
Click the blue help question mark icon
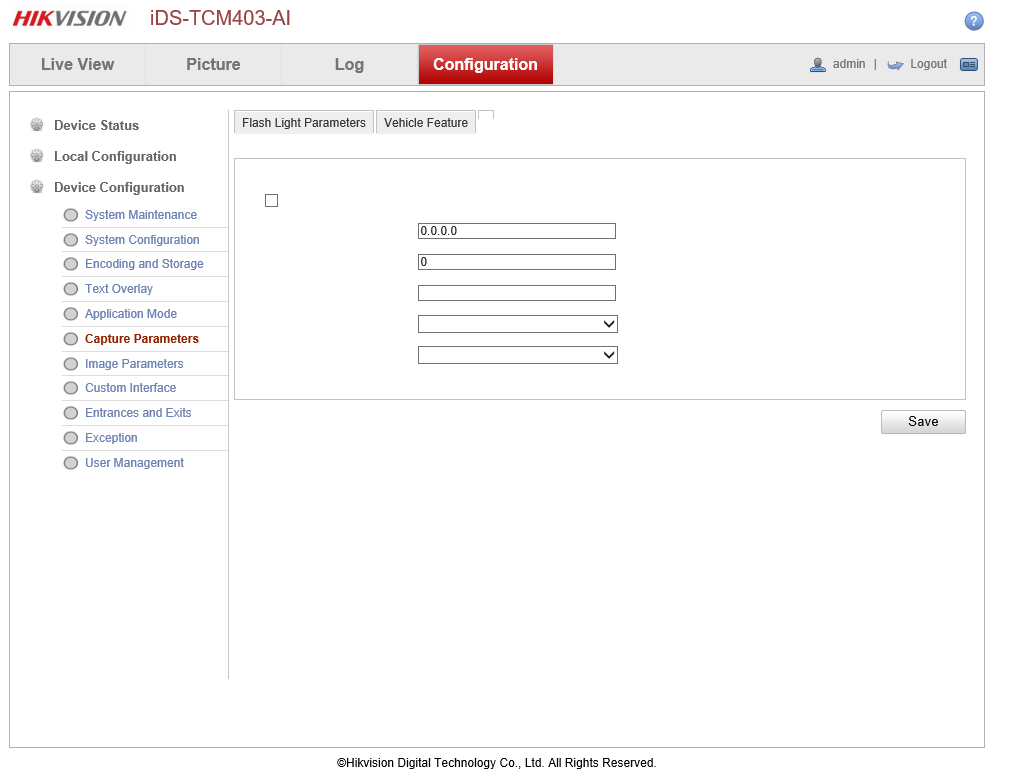pos(974,21)
